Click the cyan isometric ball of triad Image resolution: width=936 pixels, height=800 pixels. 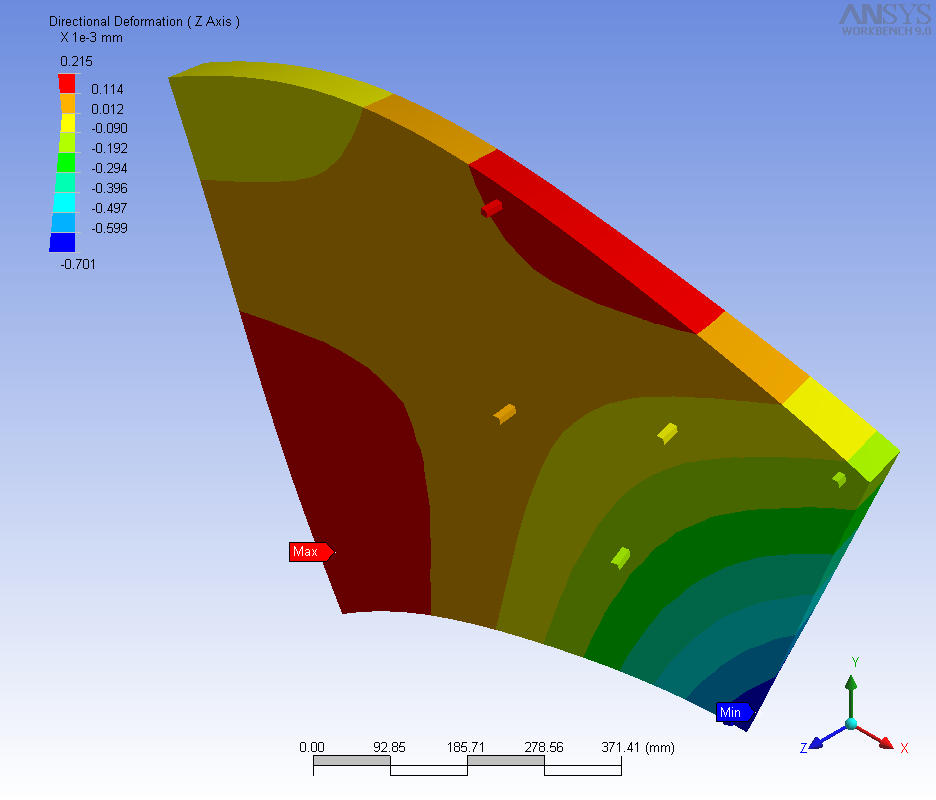coord(852,724)
